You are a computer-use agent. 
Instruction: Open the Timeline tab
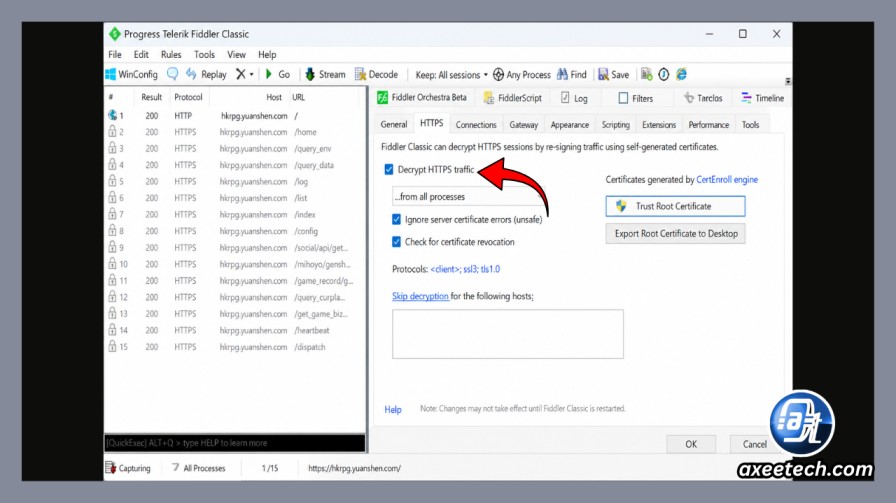click(x=762, y=98)
